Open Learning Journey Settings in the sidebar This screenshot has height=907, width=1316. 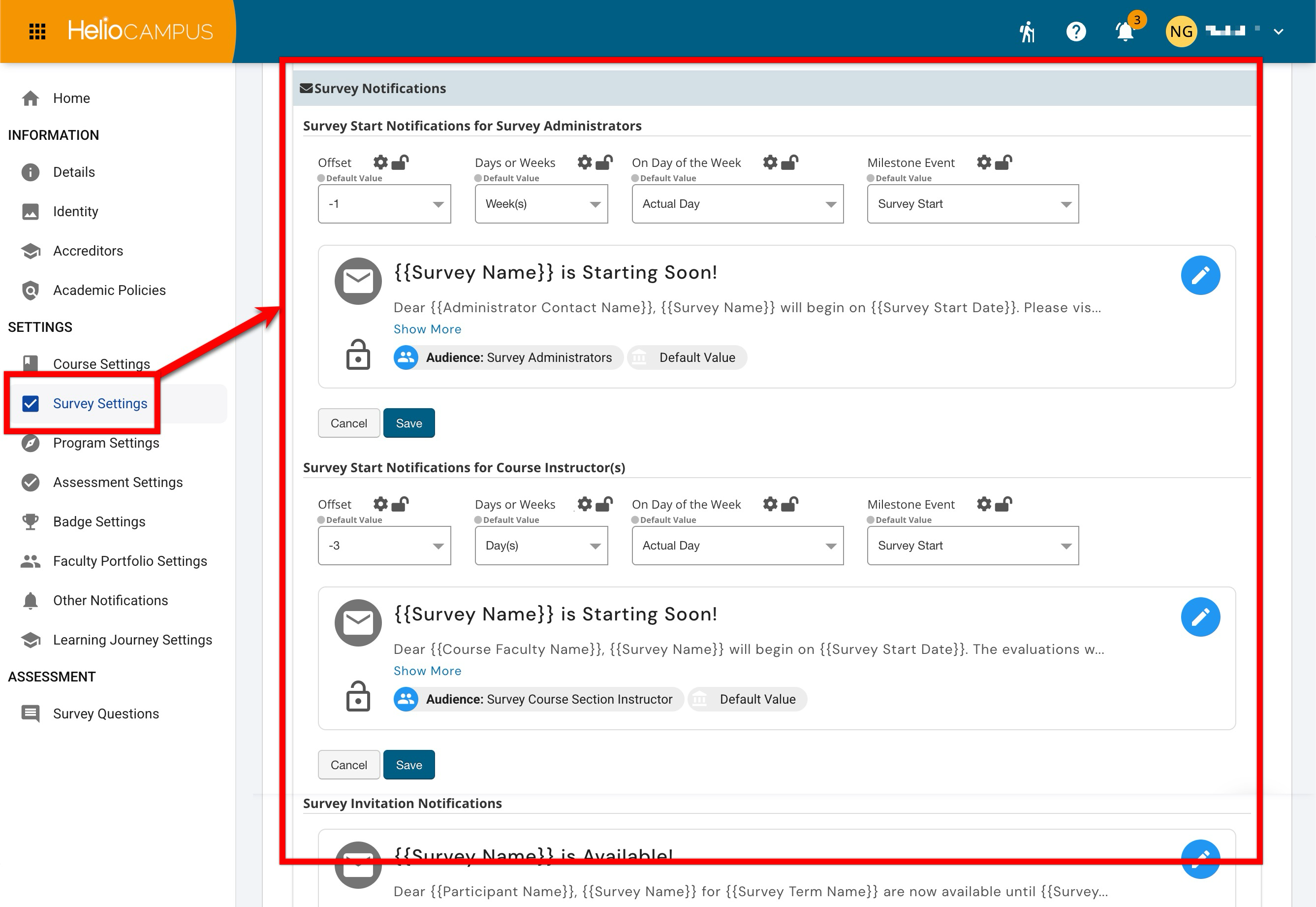point(132,640)
